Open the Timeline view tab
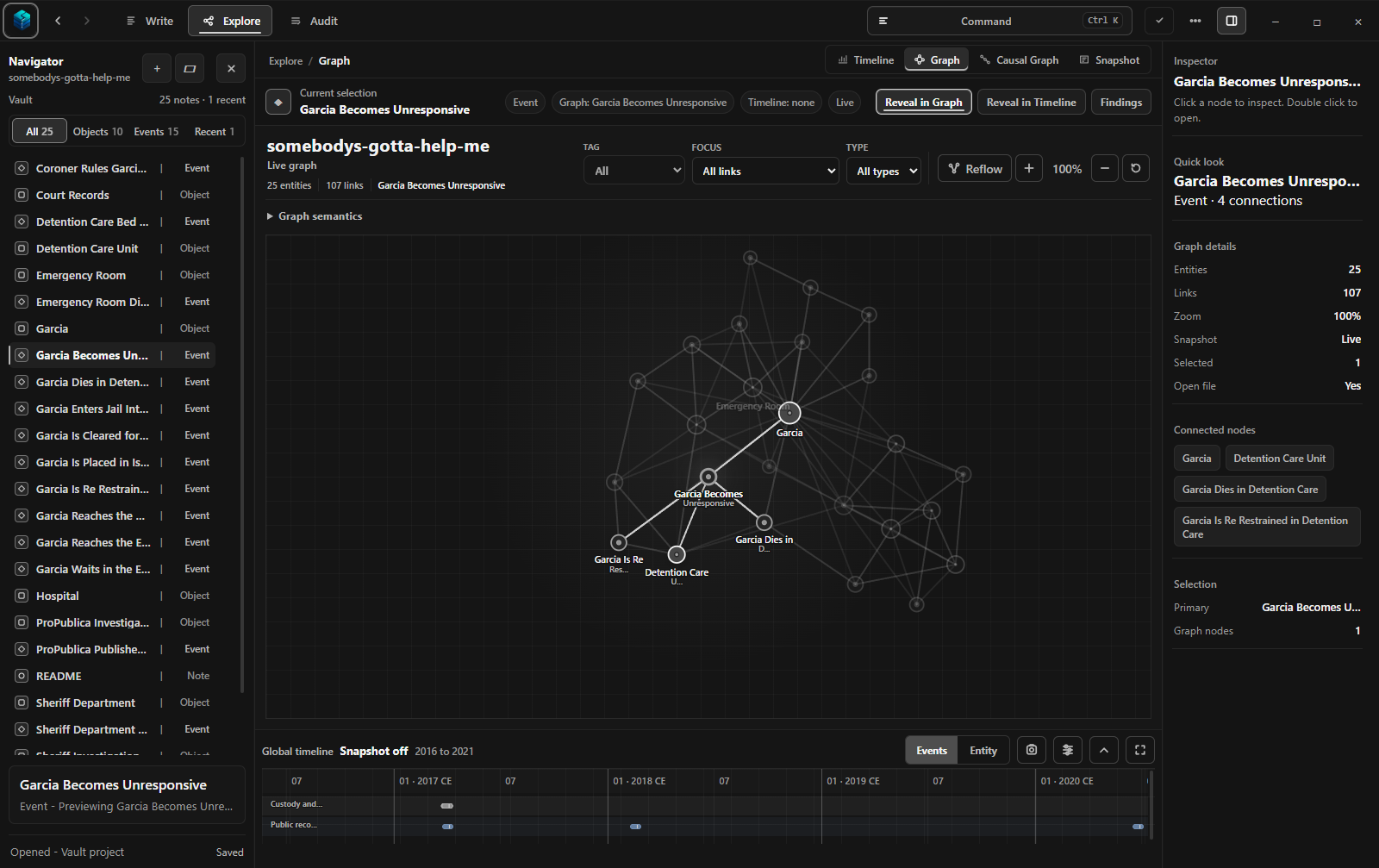The height and width of the screenshot is (868, 1379). [865, 60]
